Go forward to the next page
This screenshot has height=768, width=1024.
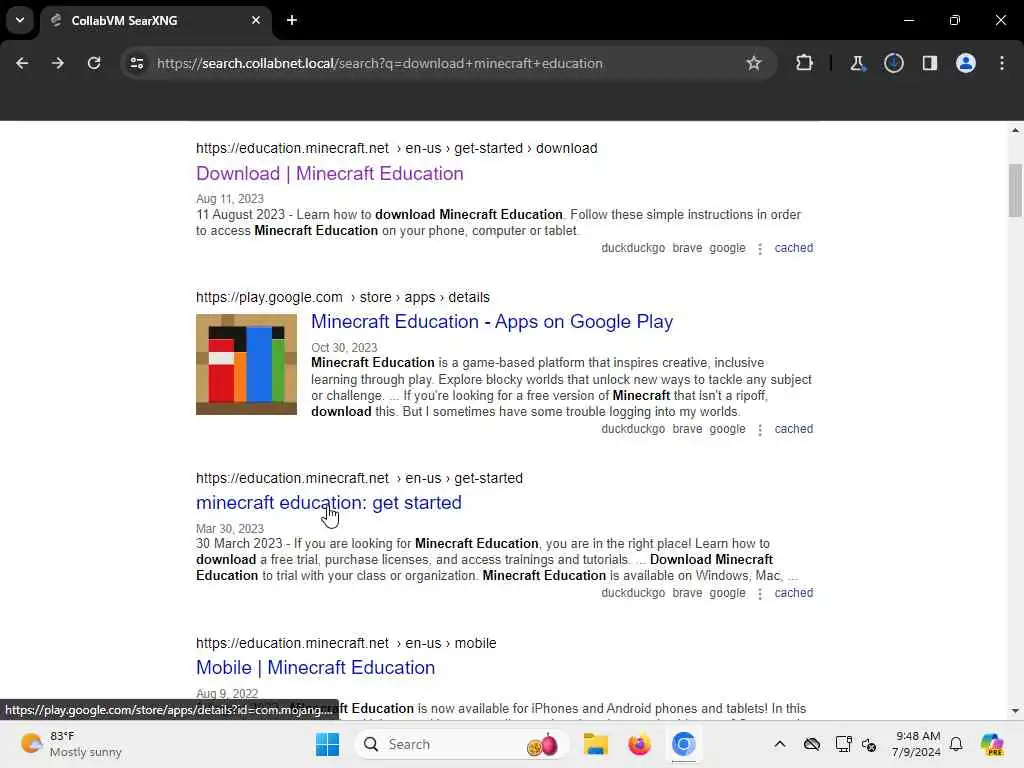(57, 63)
